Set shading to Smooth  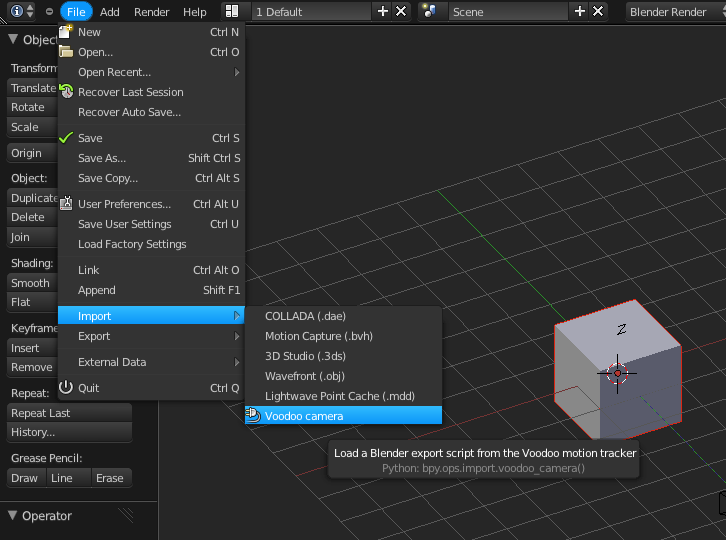click(32, 283)
